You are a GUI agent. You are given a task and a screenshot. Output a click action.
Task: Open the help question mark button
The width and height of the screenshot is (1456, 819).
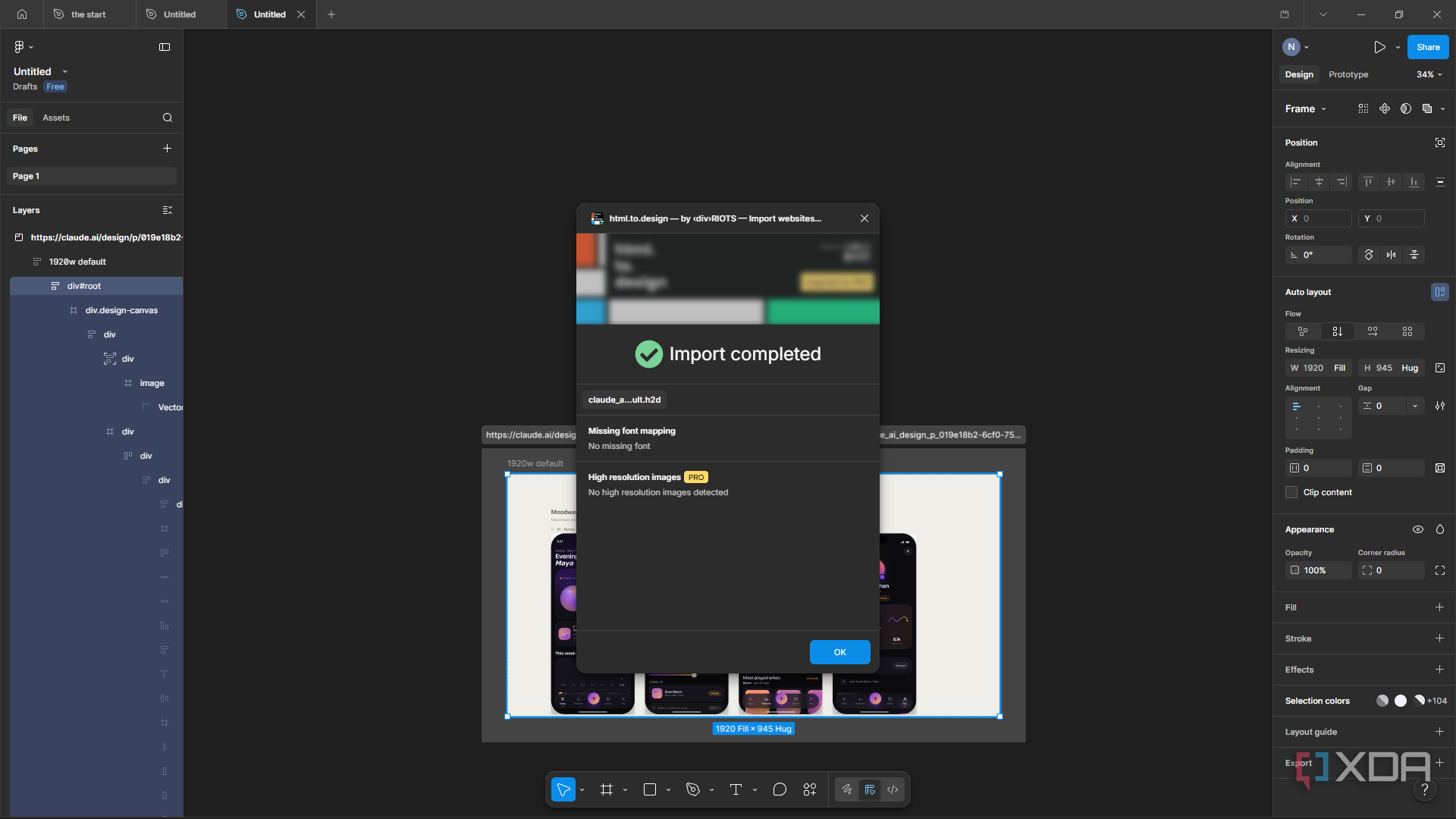pyautogui.click(x=1425, y=790)
